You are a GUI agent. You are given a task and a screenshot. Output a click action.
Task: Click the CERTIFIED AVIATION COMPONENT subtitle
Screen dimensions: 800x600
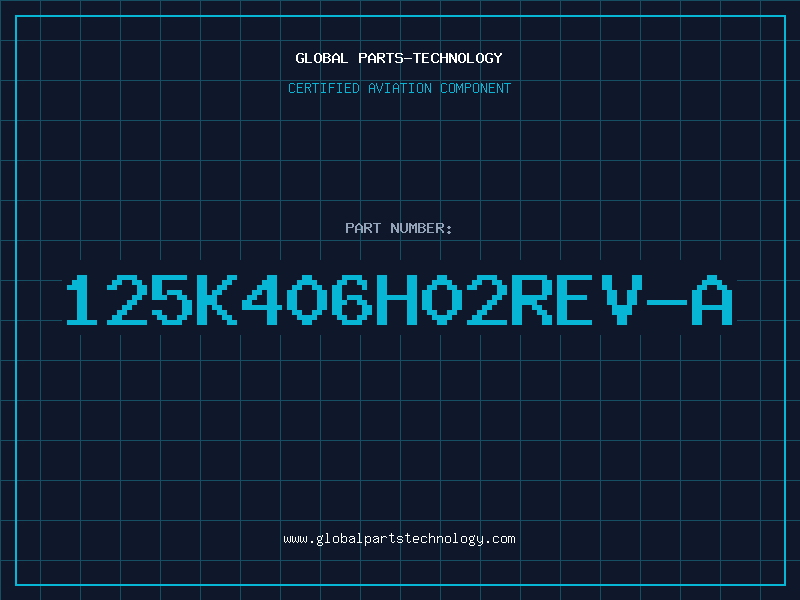click(399, 88)
